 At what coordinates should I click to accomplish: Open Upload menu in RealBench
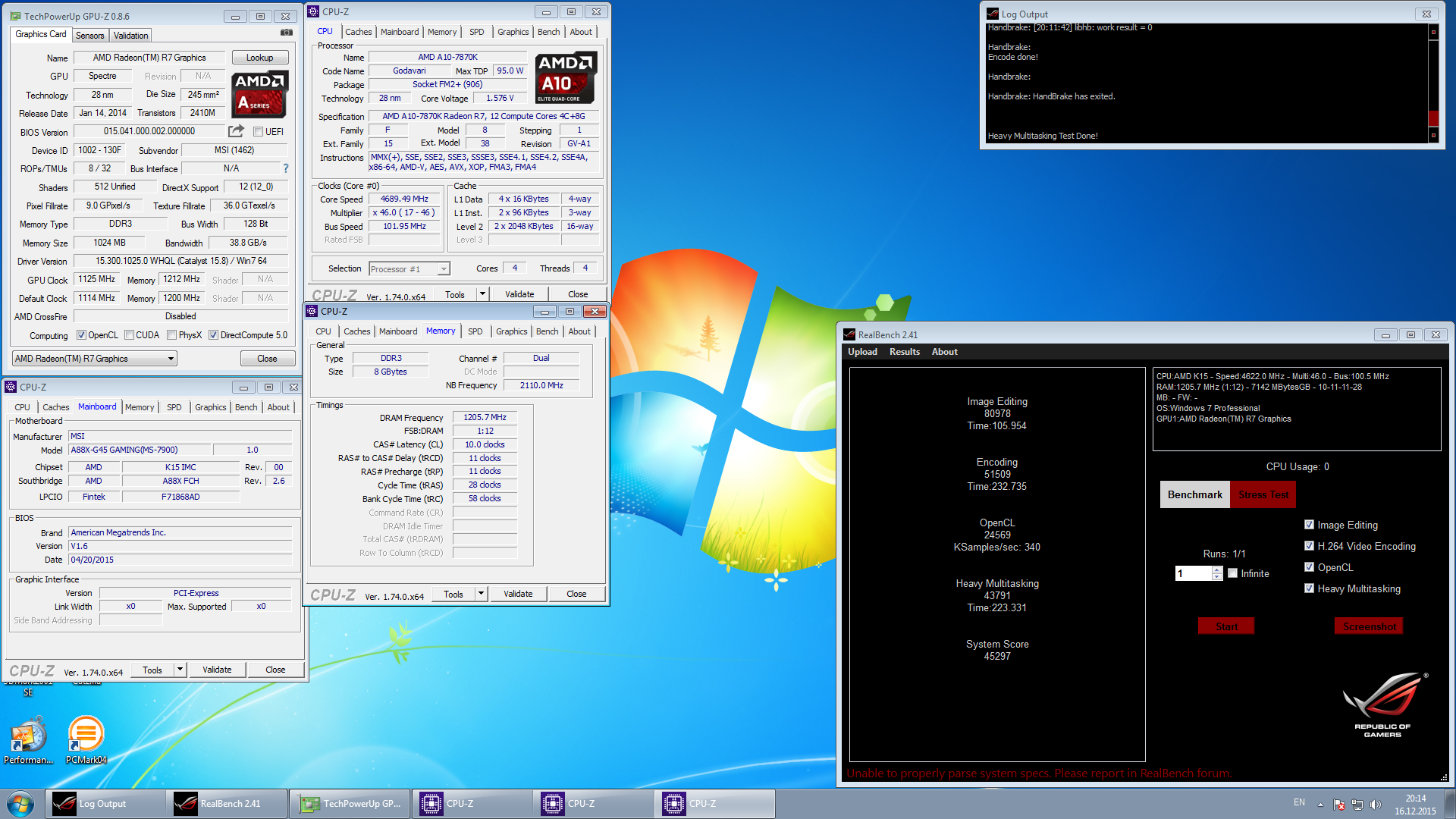coord(862,352)
